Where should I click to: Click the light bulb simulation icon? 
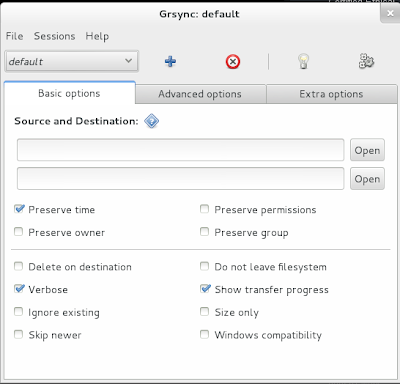point(303,61)
